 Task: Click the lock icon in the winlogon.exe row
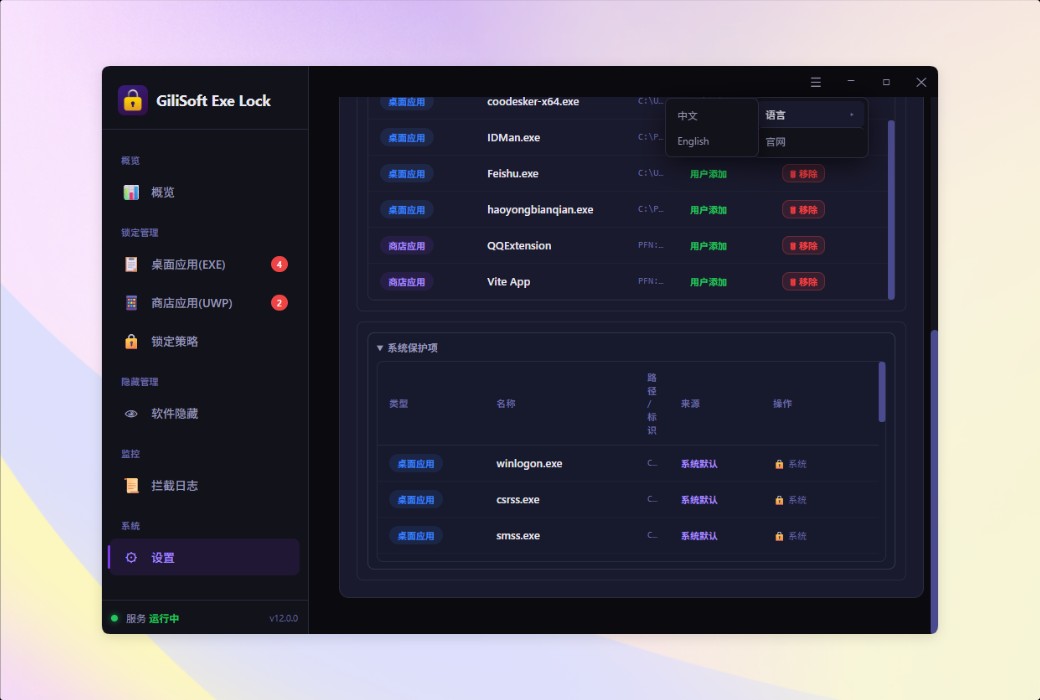pos(779,464)
